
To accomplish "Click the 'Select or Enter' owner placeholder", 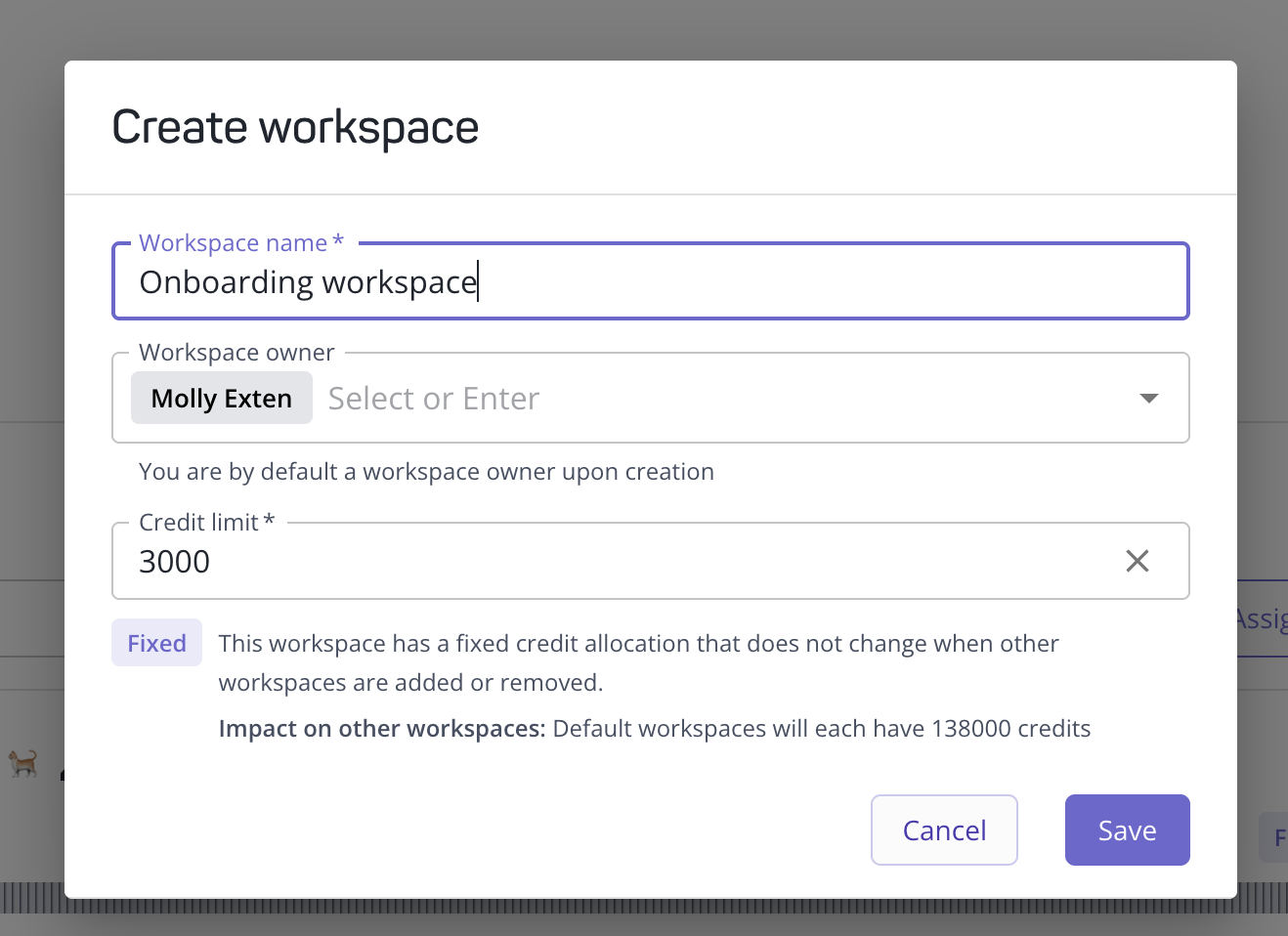I will (434, 399).
